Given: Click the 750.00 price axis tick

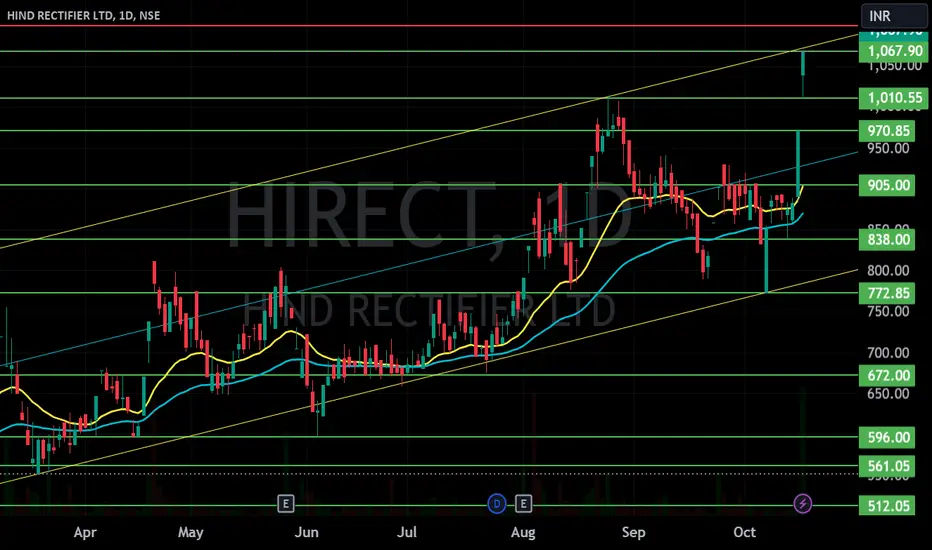Looking at the screenshot, I should coord(888,312).
